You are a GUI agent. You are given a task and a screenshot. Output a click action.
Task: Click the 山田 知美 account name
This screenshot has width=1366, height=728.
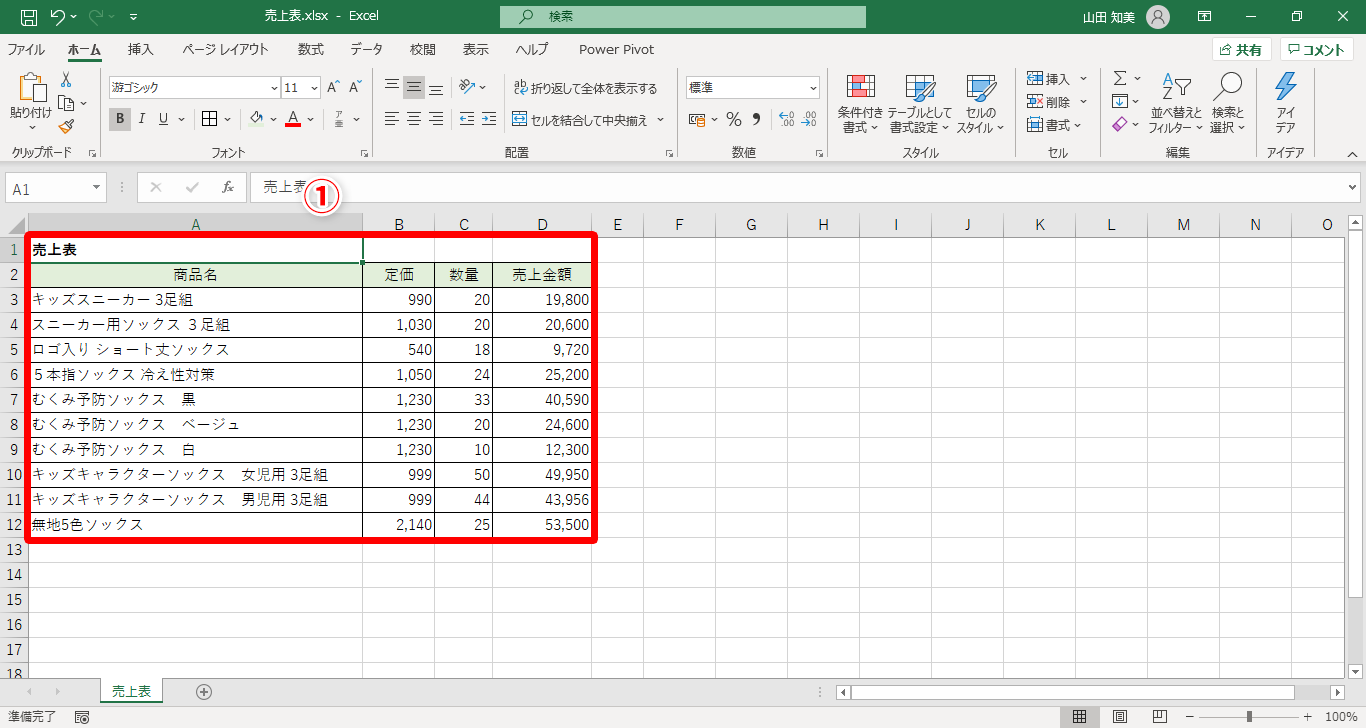(1109, 17)
